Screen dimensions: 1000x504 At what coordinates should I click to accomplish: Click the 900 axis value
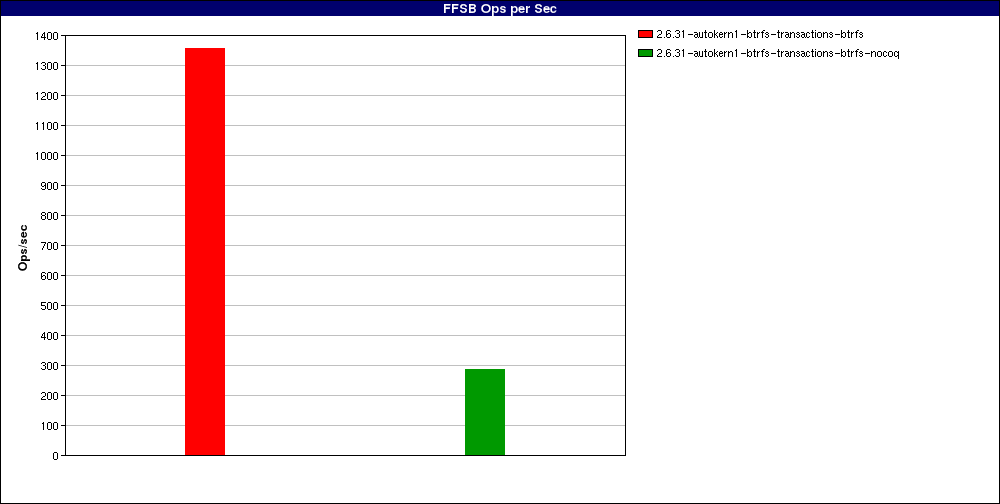[49, 186]
